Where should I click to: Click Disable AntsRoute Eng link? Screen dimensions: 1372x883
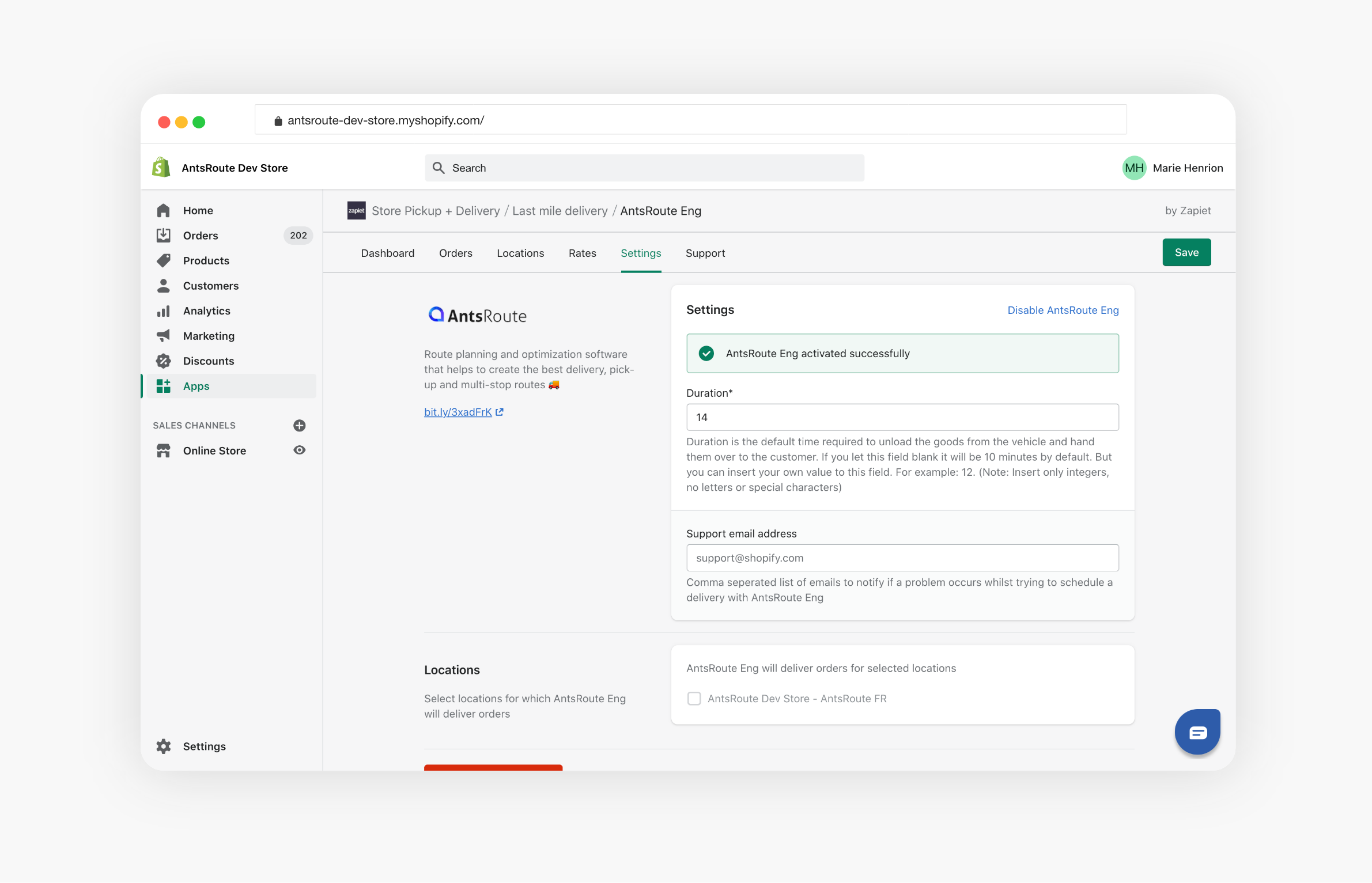tap(1063, 310)
